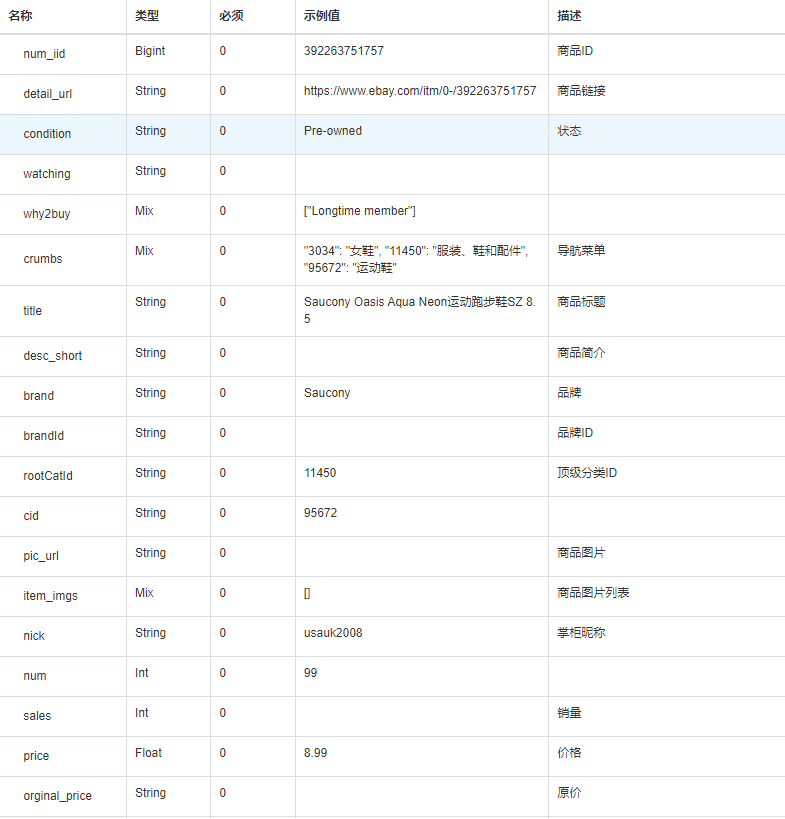Select the 商品标题 description
The width and height of the screenshot is (785, 819).
581,302
